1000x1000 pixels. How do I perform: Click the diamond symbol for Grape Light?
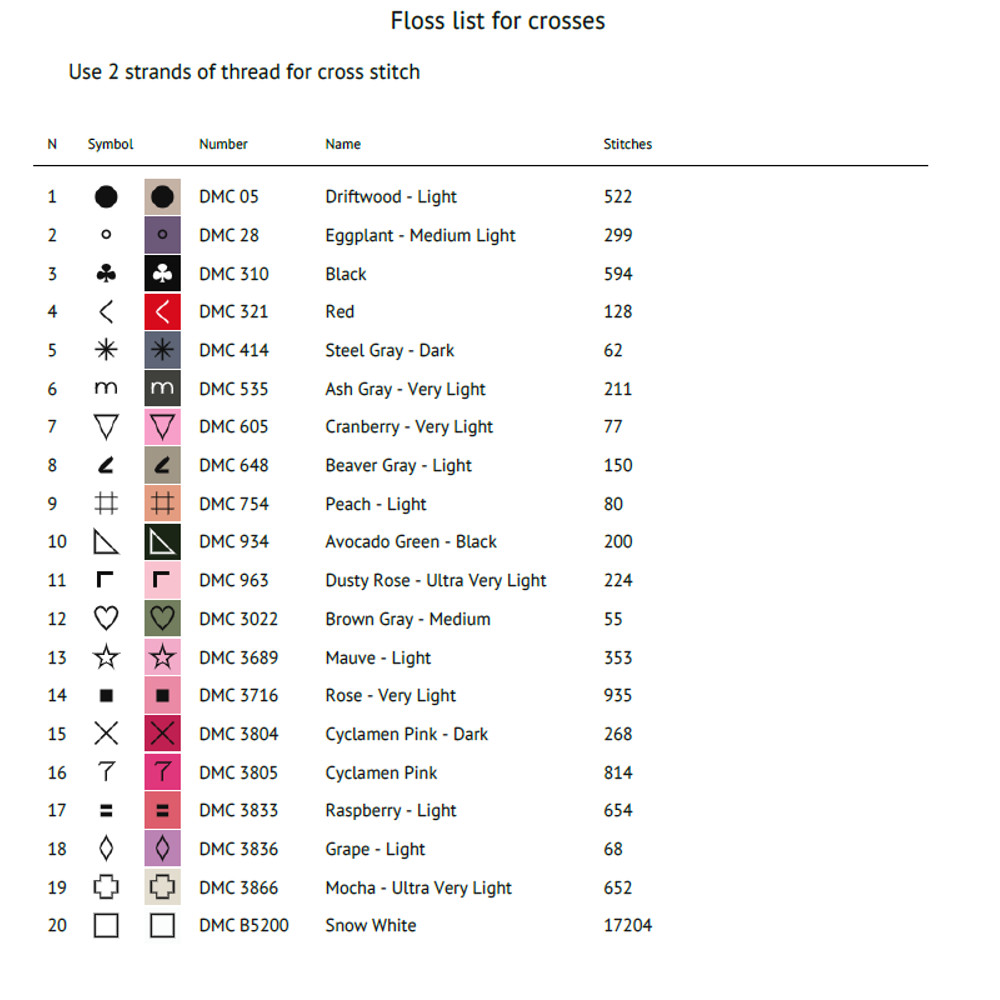coord(106,849)
